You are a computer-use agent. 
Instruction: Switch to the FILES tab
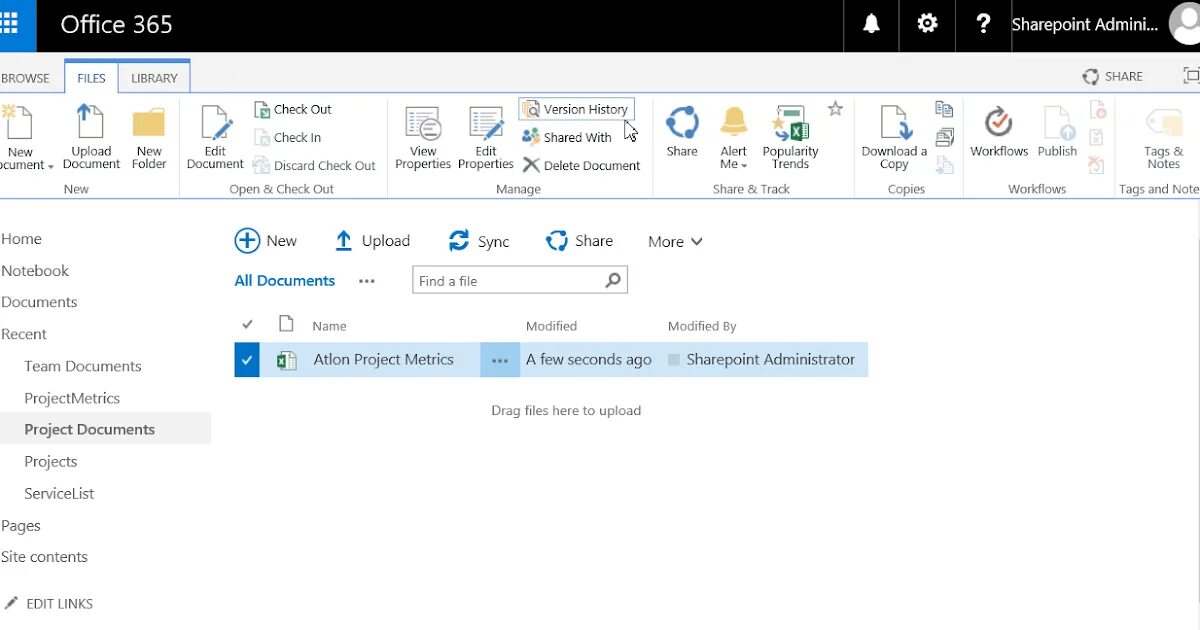[x=91, y=78]
